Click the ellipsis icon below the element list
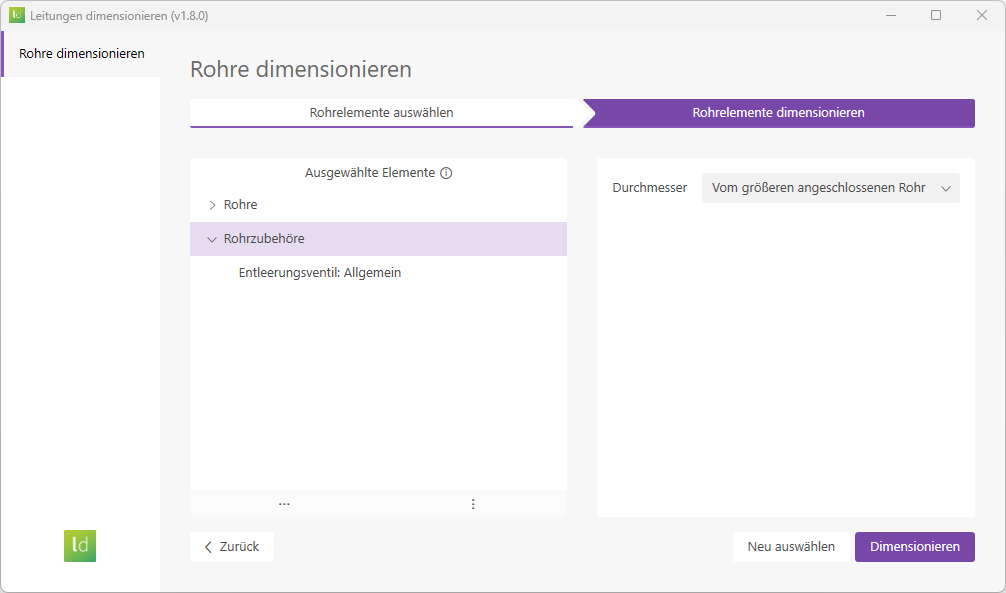Image resolution: width=1006 pixels, height=593 pixels. tap(284, 503)
